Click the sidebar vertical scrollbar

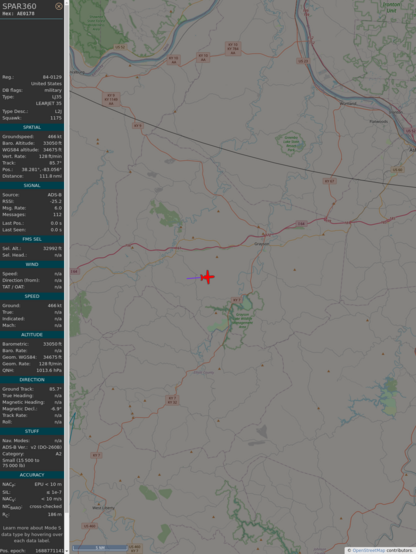[66, 277]
